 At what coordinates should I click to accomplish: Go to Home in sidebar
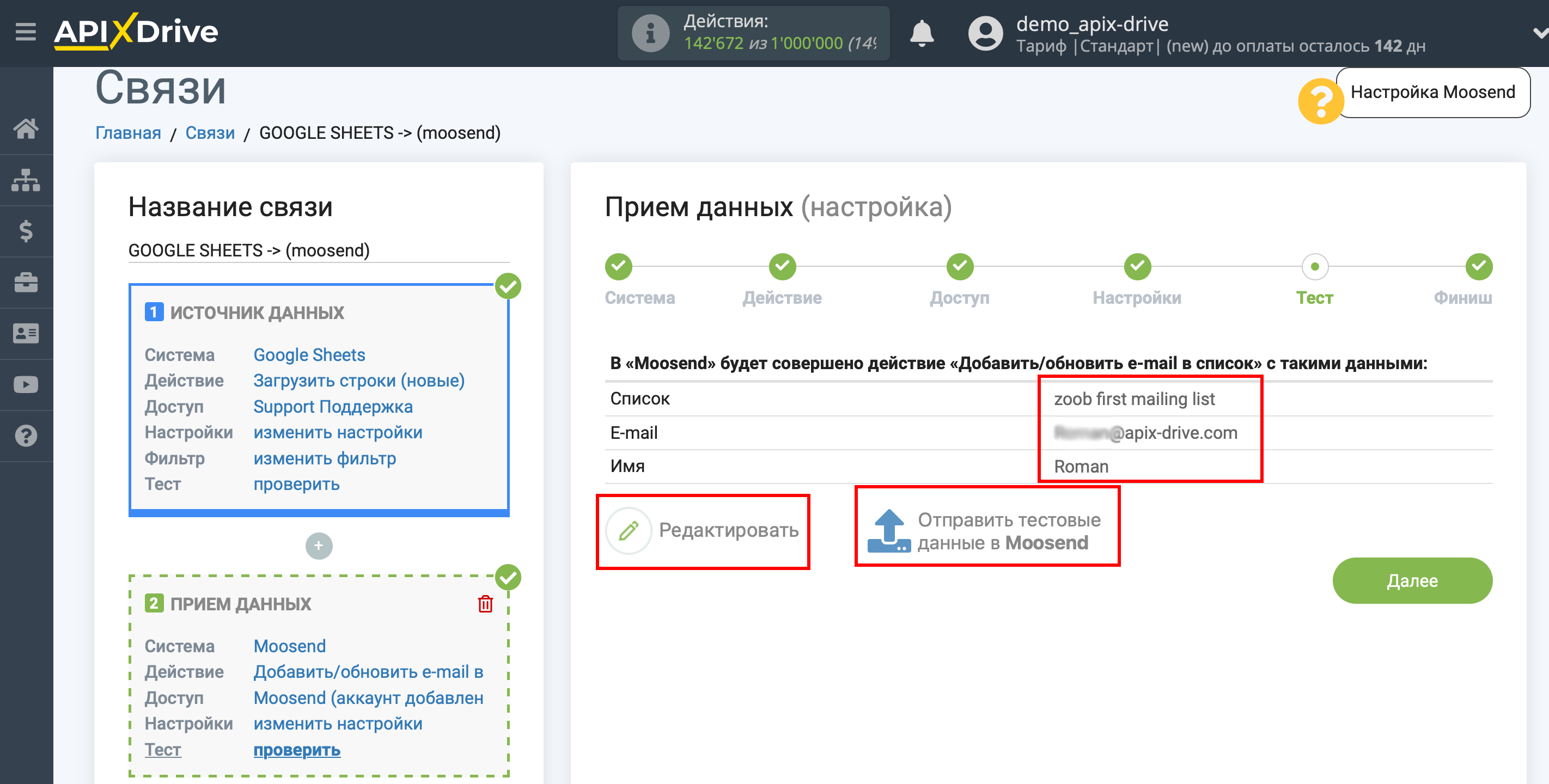coord(26,128)
